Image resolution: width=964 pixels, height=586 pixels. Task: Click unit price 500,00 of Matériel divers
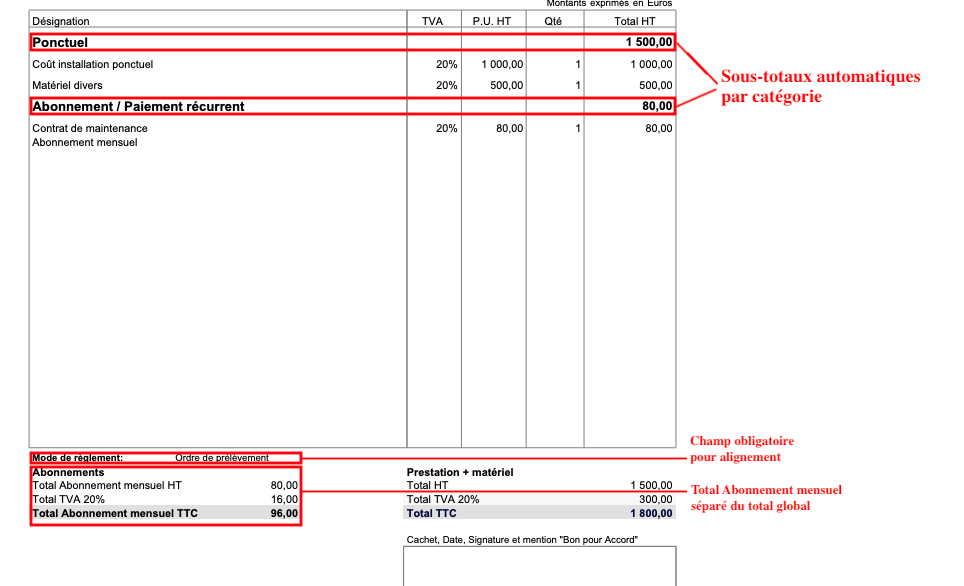(x=507, y=85)
